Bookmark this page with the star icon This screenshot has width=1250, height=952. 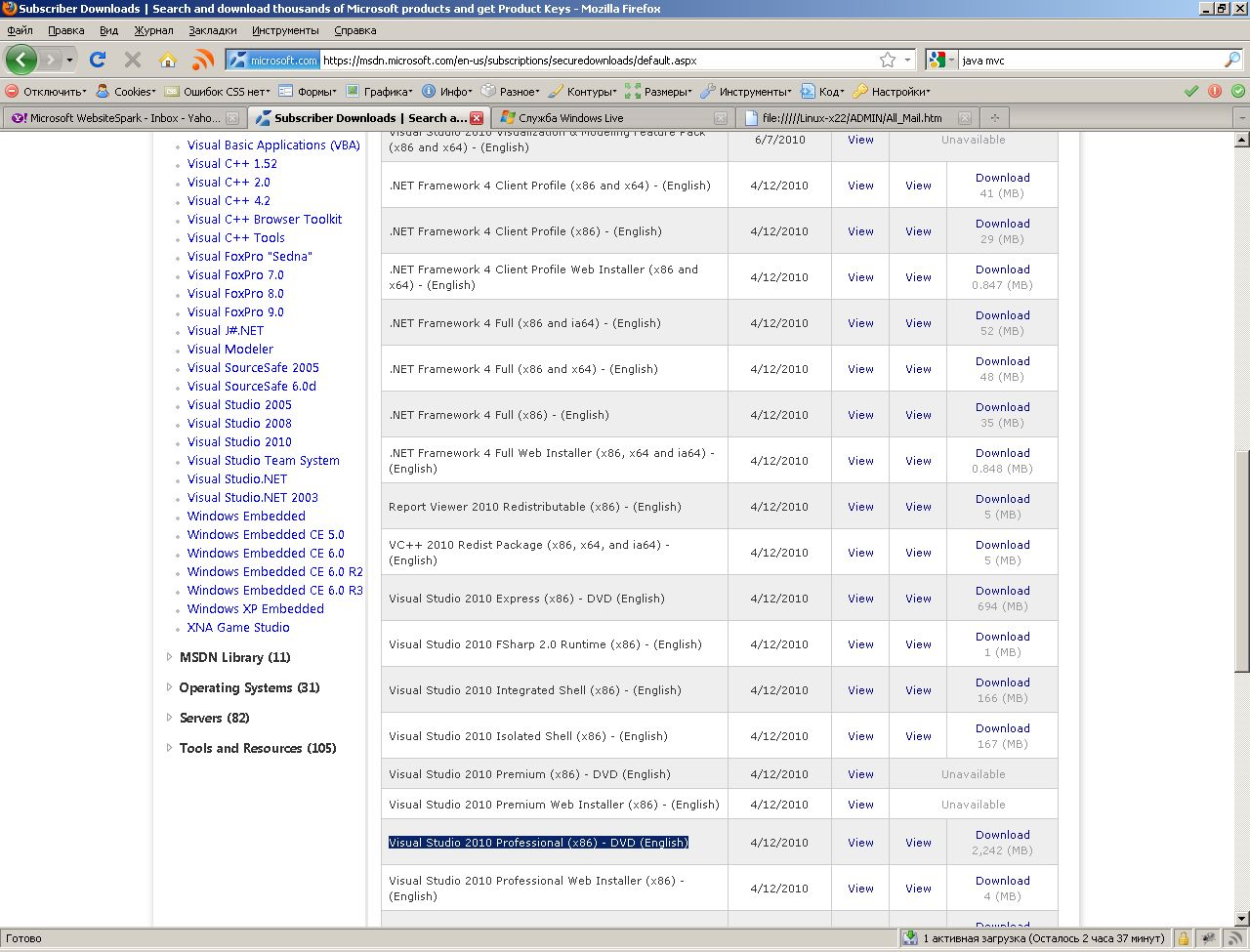tap(888, 60)
